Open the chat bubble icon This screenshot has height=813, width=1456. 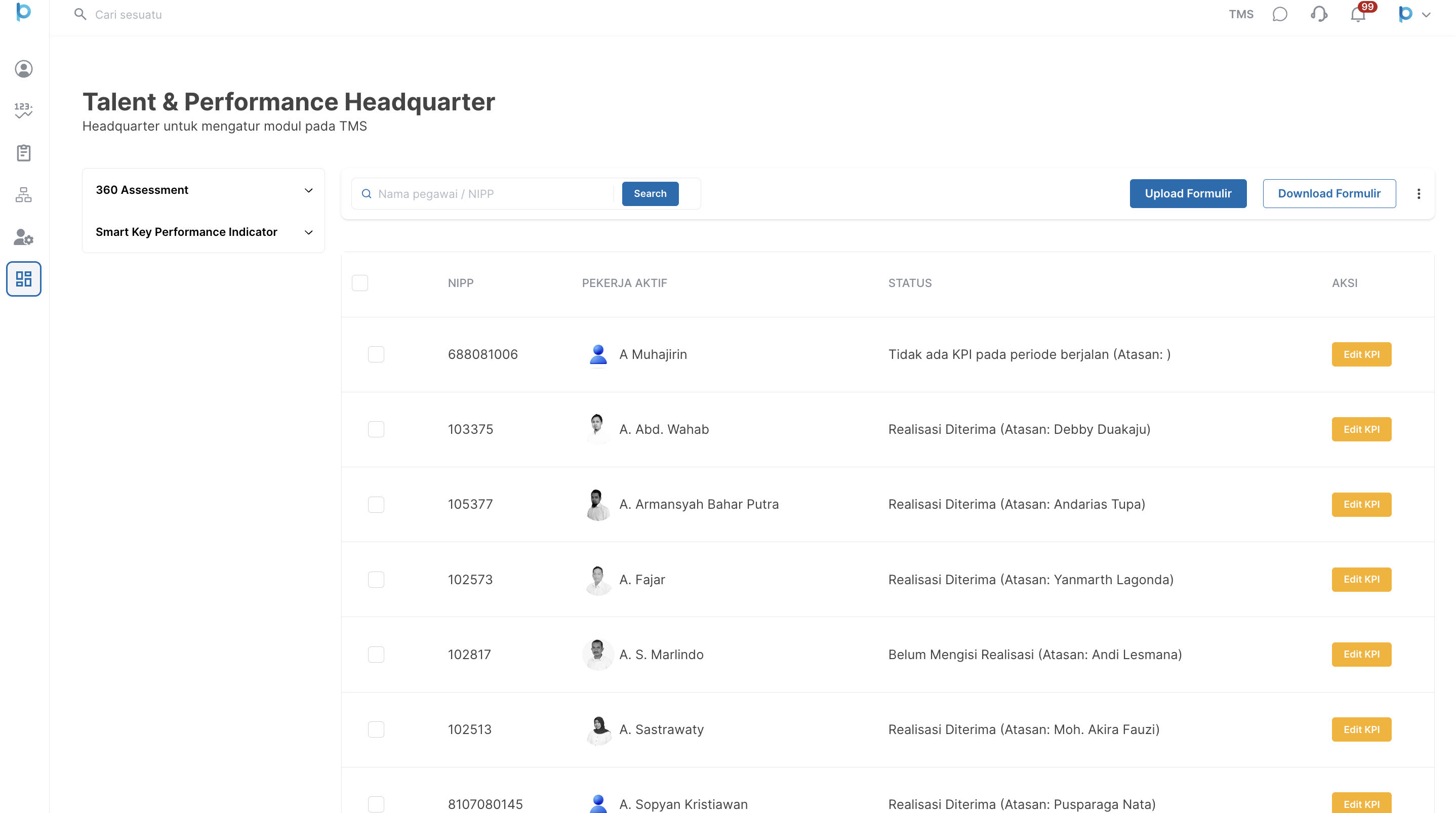click(x=1280, y=14)
